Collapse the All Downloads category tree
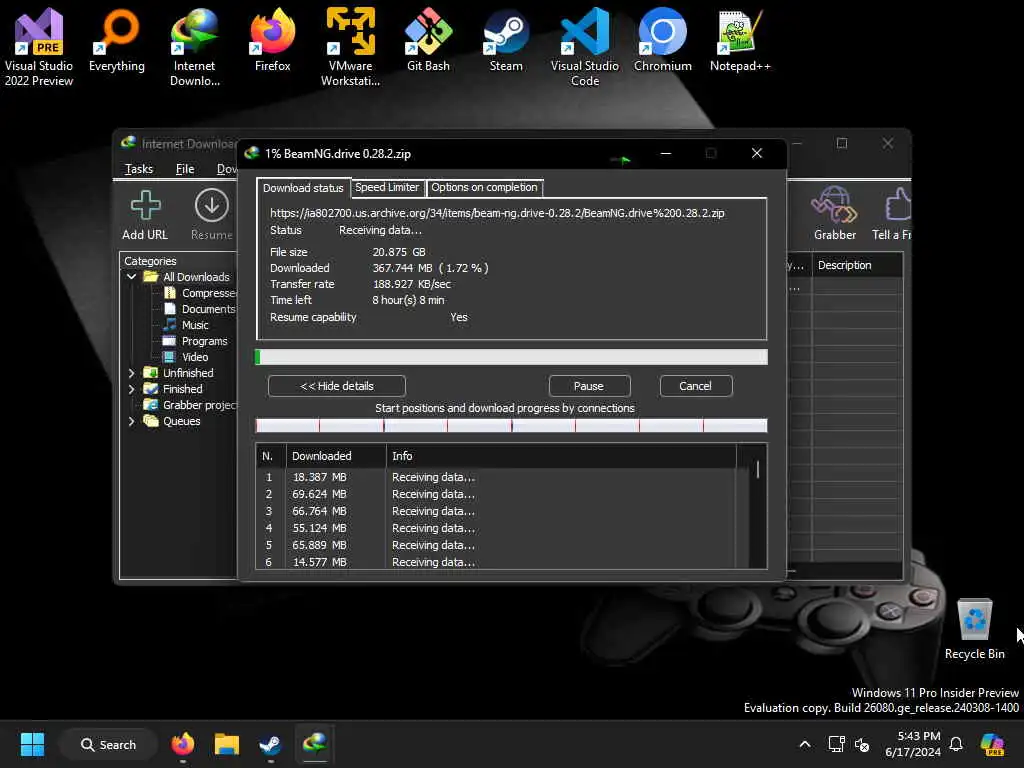The image size is (1024, 768). (x=131, y=277)
